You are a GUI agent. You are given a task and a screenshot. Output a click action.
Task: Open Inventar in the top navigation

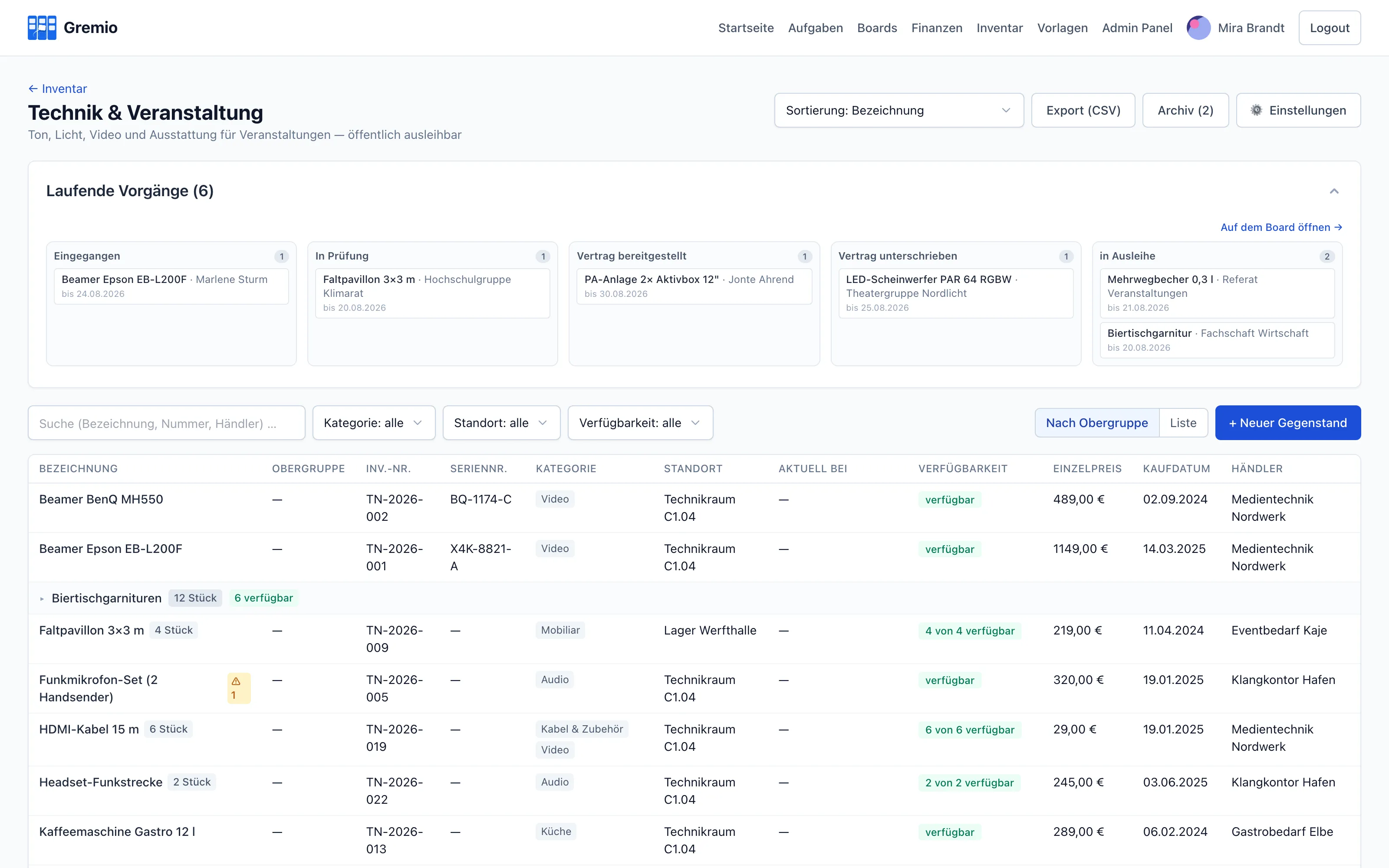[999, 27]
